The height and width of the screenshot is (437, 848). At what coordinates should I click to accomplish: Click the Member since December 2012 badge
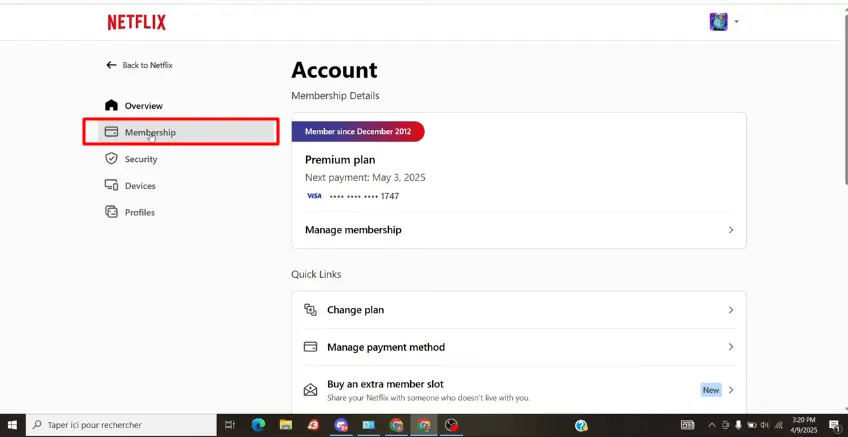tap(358, 131)
